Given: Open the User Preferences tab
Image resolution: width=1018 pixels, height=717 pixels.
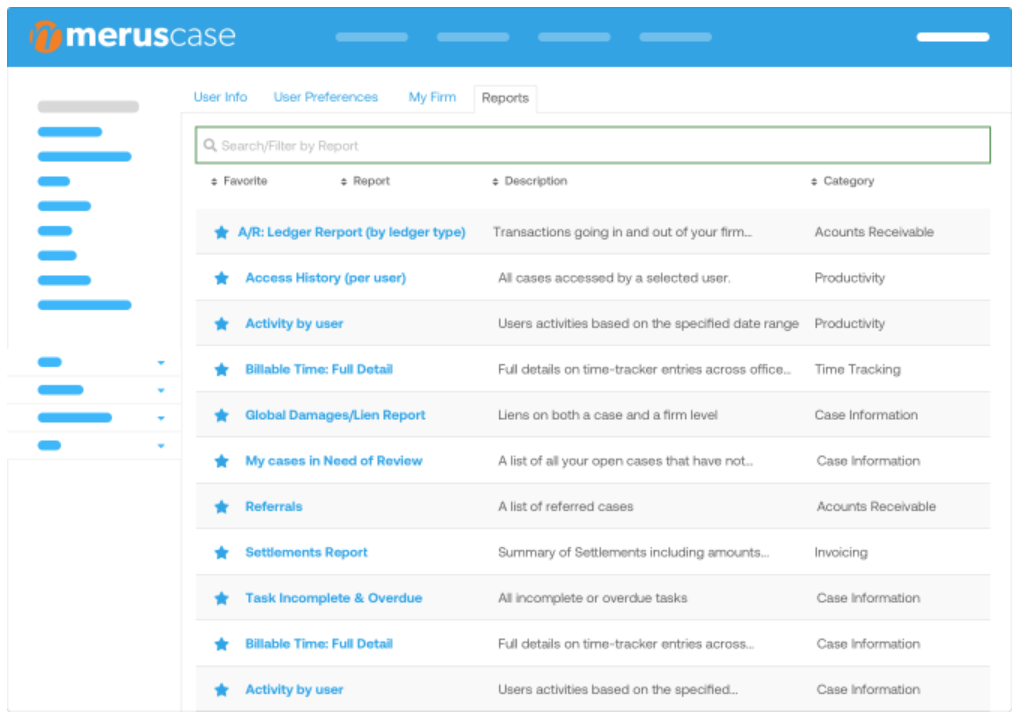Looking at the screenshot, I should point(325,97).
